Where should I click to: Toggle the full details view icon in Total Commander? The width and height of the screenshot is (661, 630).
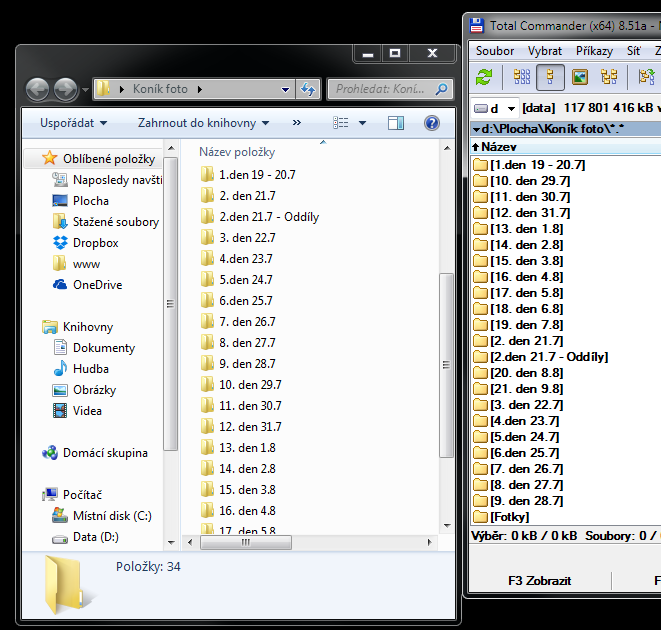pos(550,77)
